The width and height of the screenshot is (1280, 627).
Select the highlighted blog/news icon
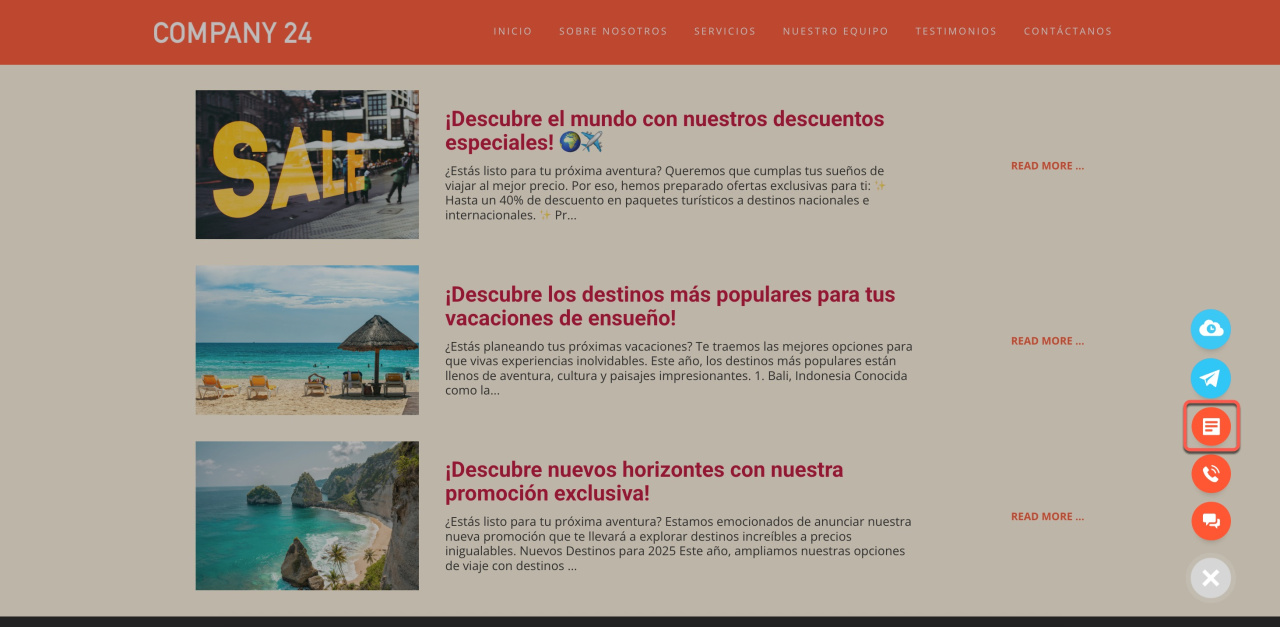point(1211,426)
